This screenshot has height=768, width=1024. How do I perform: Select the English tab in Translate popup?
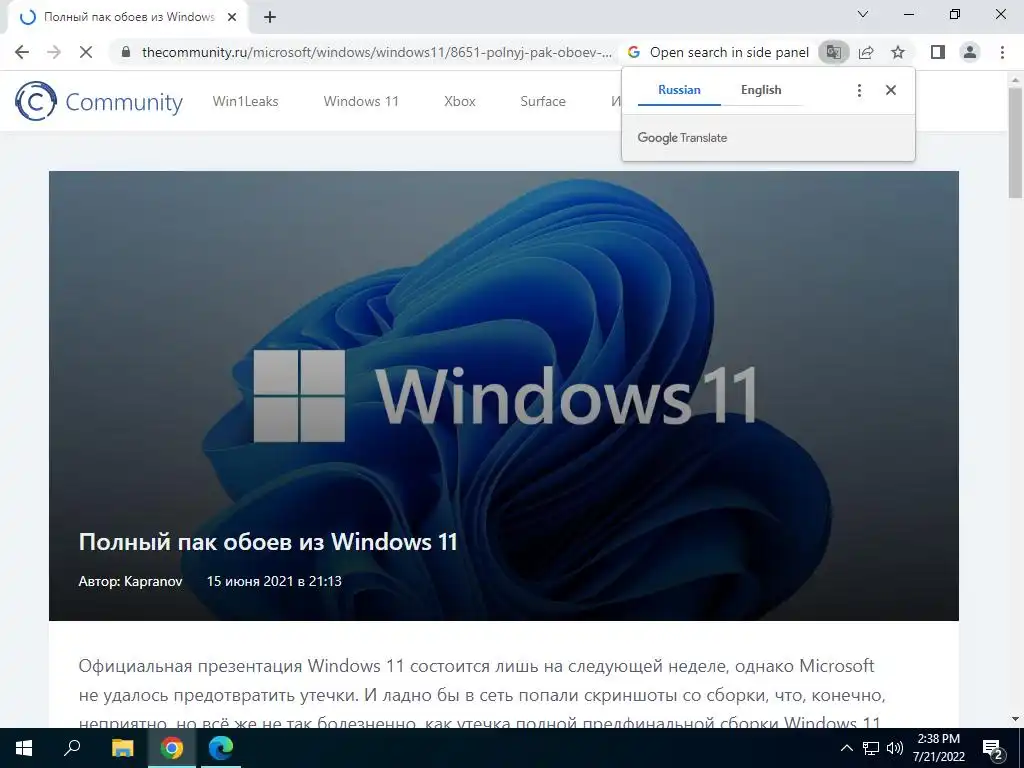click(x=761, y=90)
